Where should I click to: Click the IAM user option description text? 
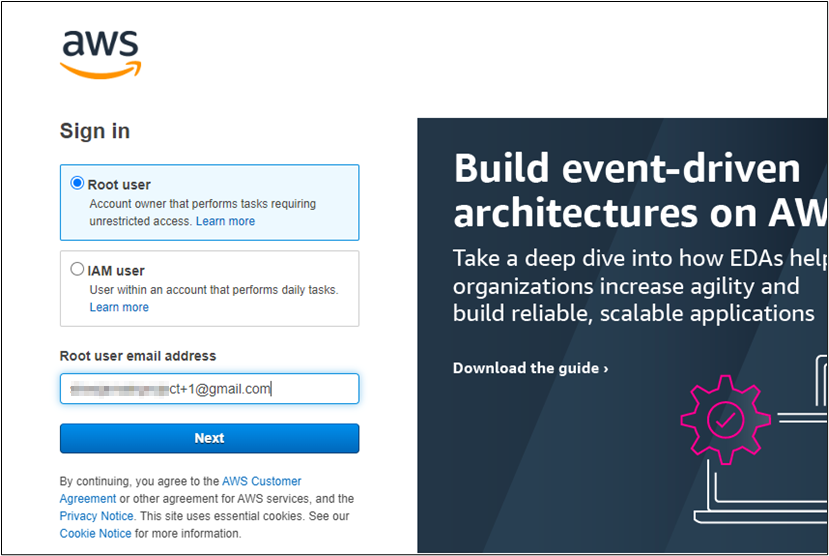pyautogui.click(x=213, y=290)
